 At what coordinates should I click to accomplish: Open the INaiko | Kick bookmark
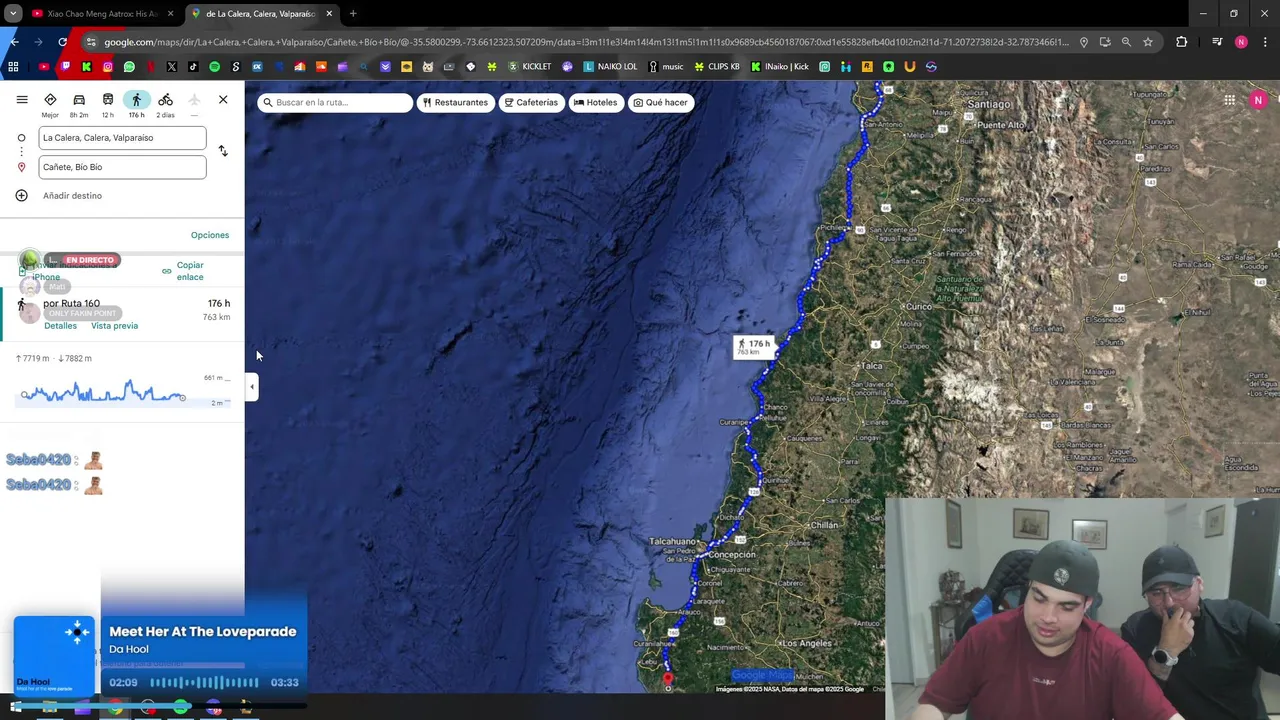click(x=780, y=67)
